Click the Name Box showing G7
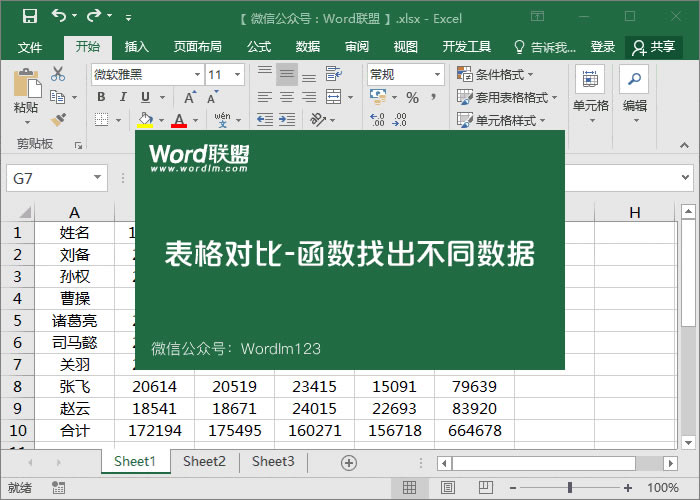This screenshot has width=700, height=500. (48, 178)
